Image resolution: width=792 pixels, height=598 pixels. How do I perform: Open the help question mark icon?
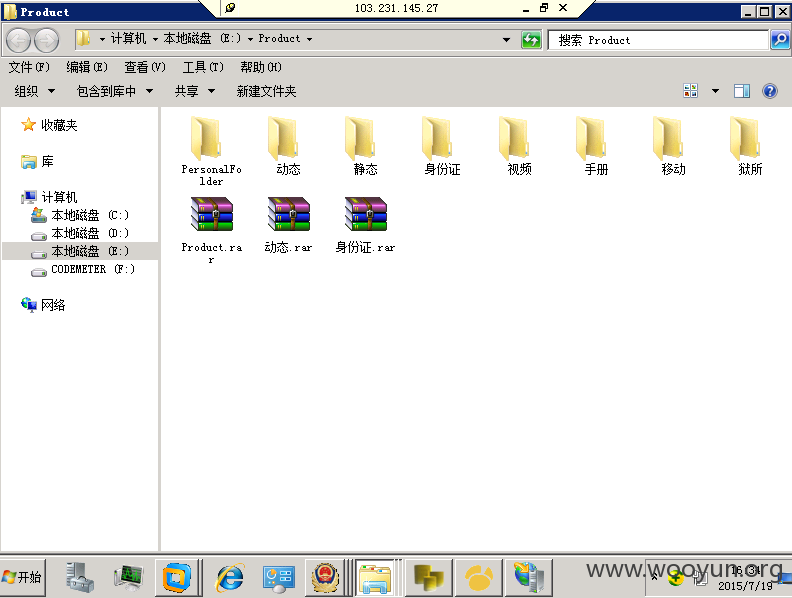pos(769,91)
